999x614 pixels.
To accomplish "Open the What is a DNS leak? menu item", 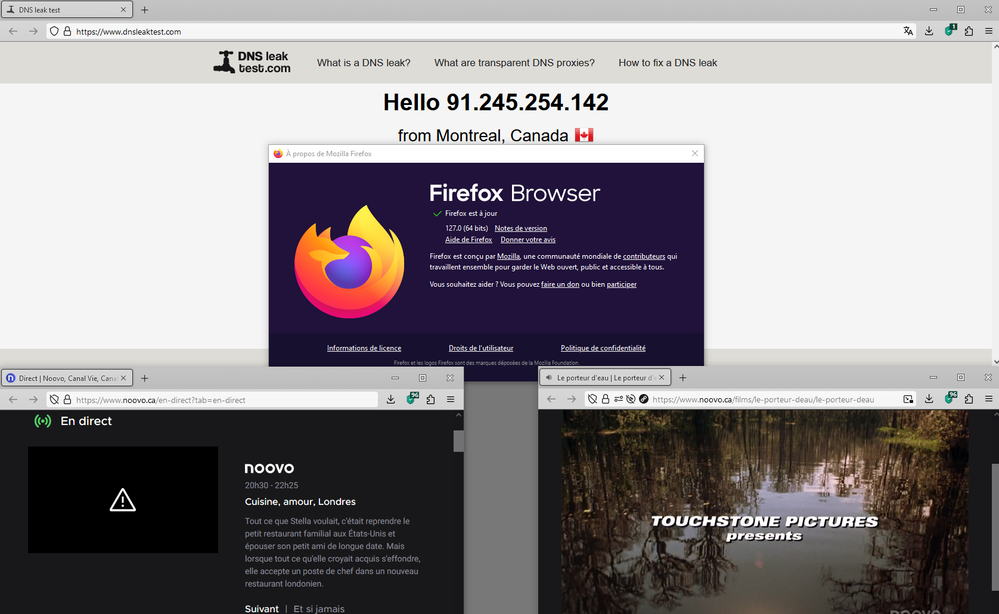I will point(364,62).
